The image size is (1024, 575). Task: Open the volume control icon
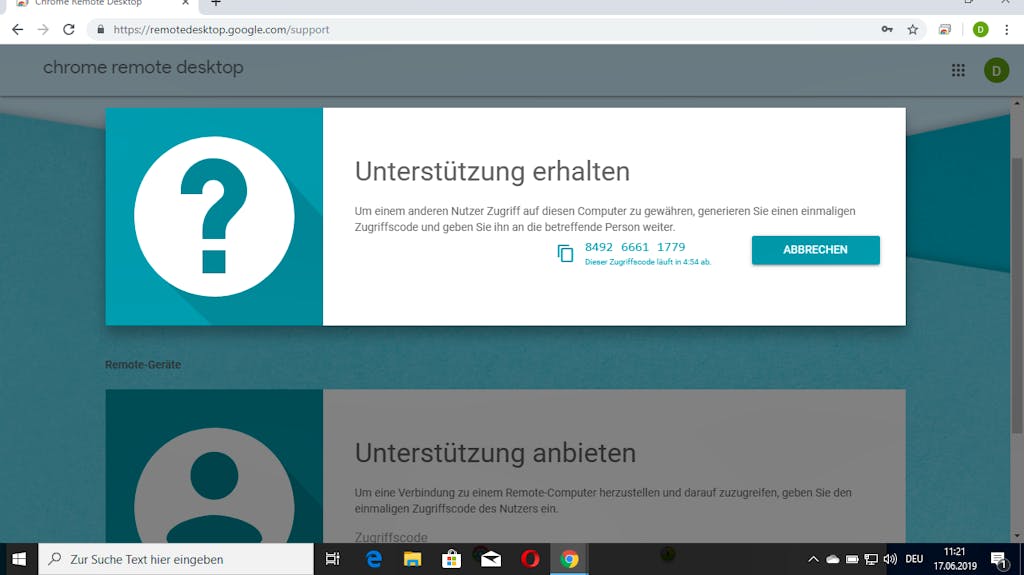tap(890, 559)
